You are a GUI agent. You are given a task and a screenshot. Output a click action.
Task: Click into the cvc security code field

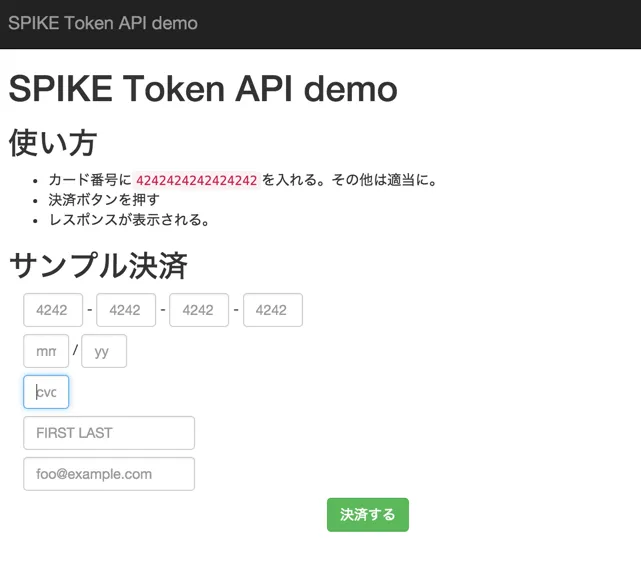[x=46, y=392]
